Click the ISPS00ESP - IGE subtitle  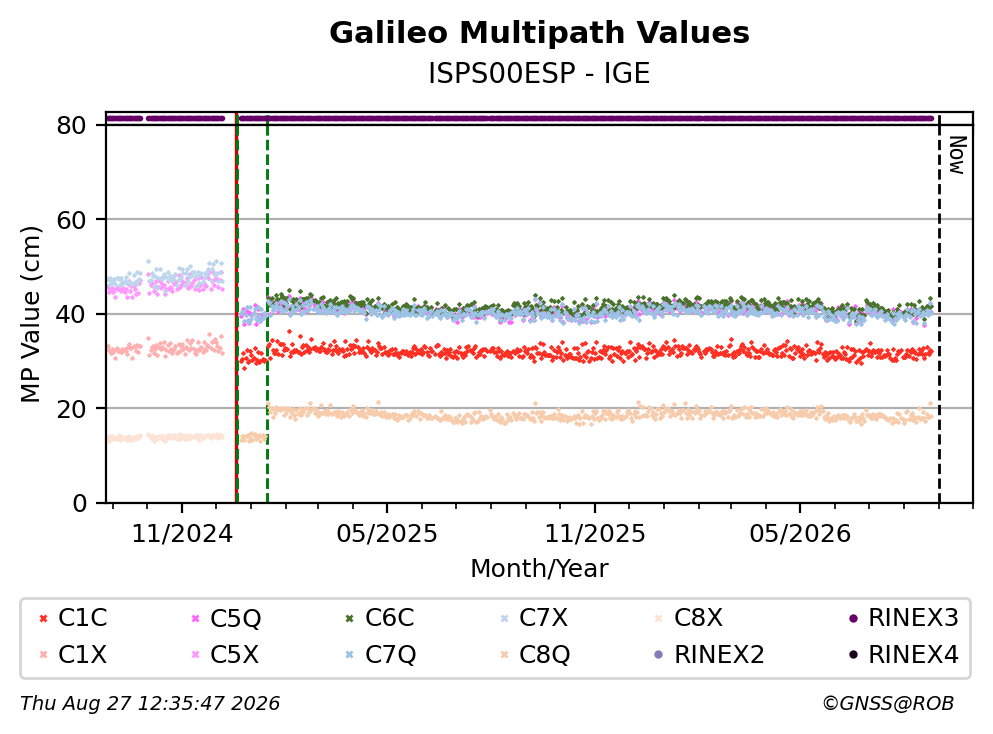540,73
